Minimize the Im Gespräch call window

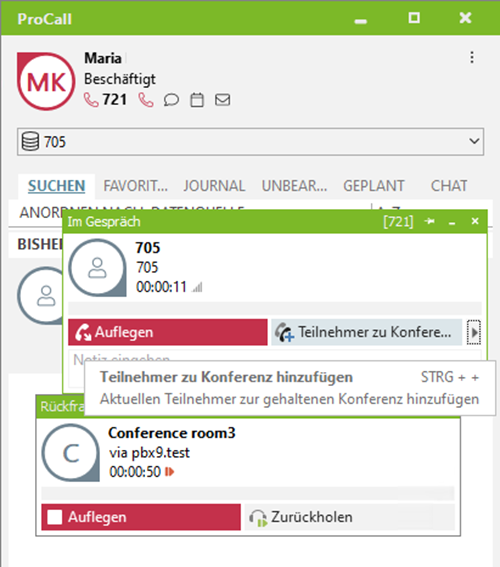tap(452, 222)
